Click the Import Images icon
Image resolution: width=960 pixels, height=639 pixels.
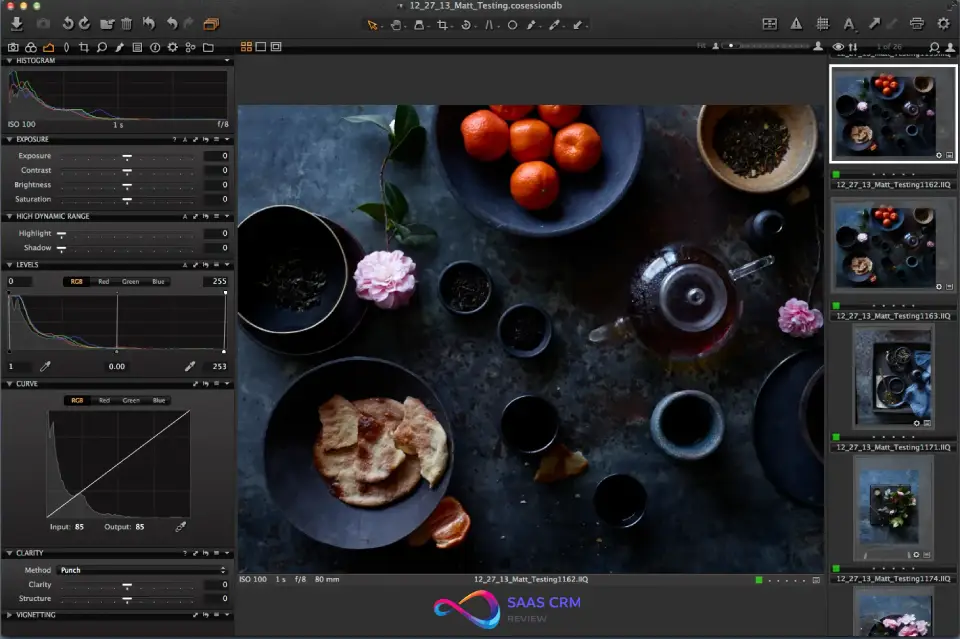tap(19, 22)
